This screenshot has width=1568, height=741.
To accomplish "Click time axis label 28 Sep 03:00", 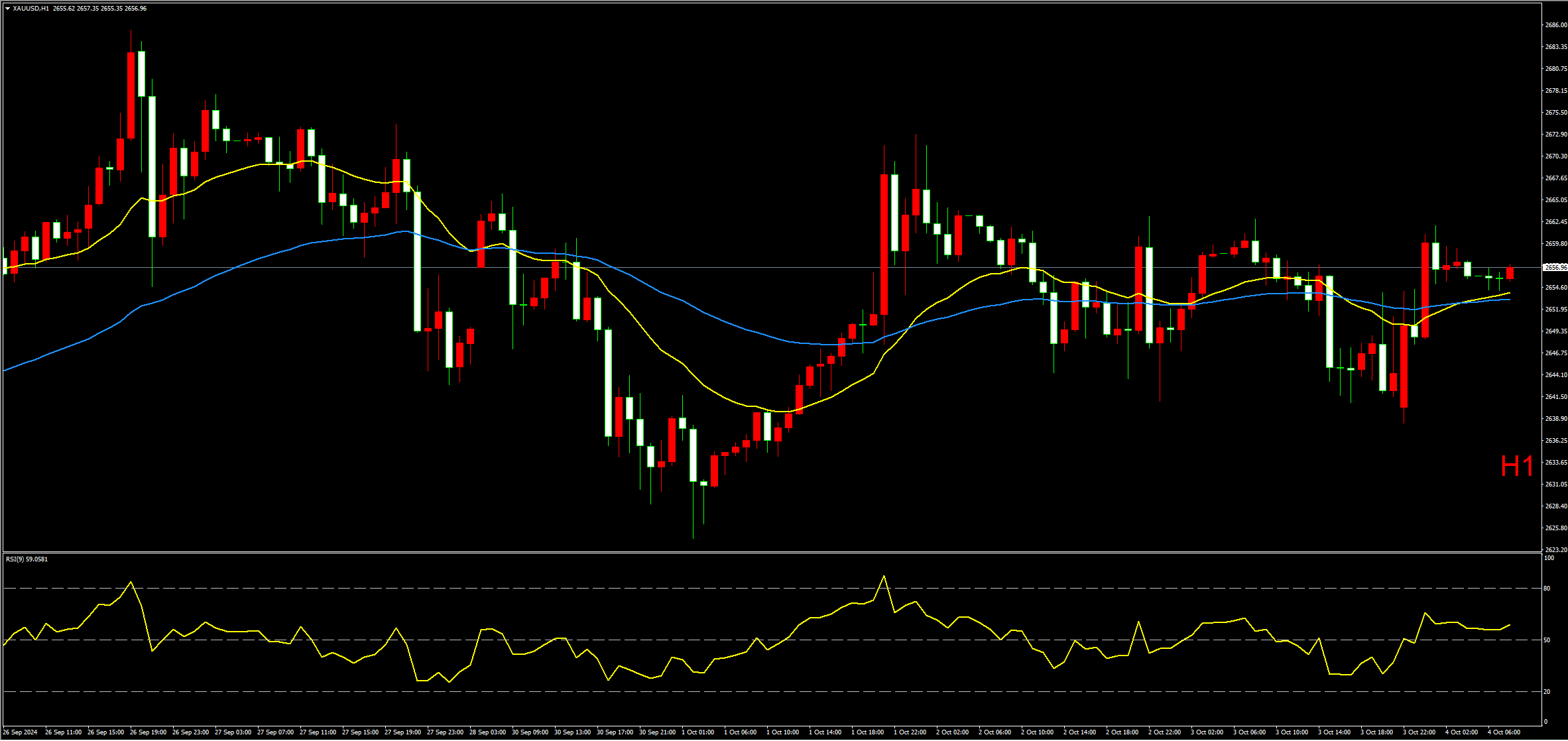I will [x=487, y=732].
